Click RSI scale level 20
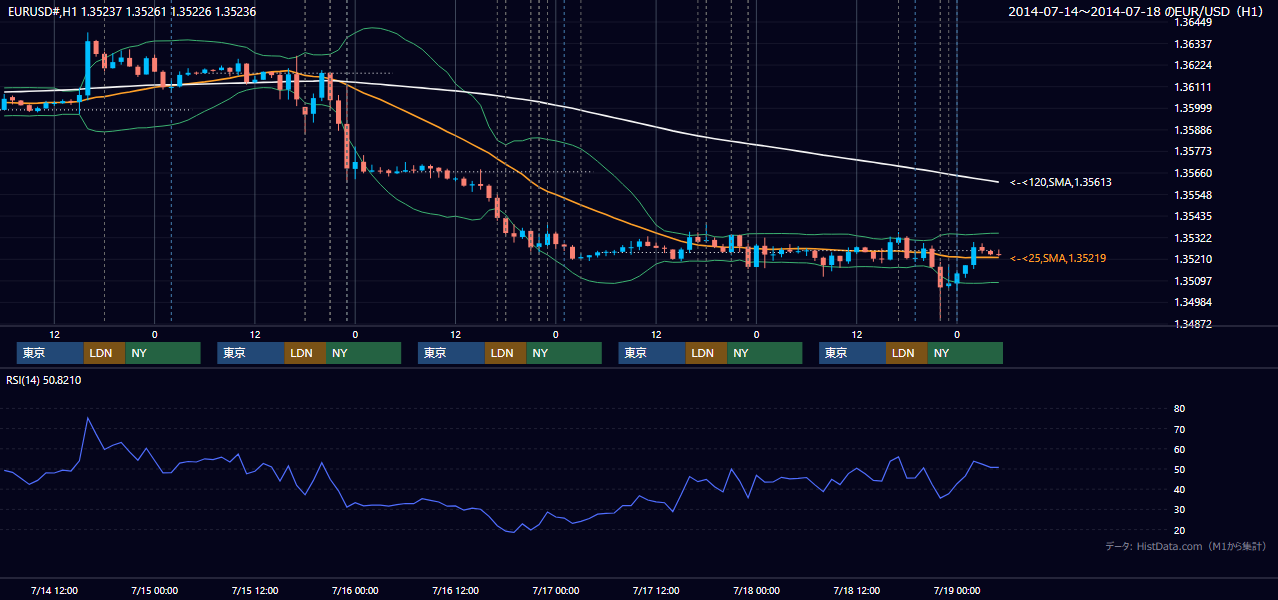The height and width of the screenshot is (600, 1278). click(x=1179, y=530)
